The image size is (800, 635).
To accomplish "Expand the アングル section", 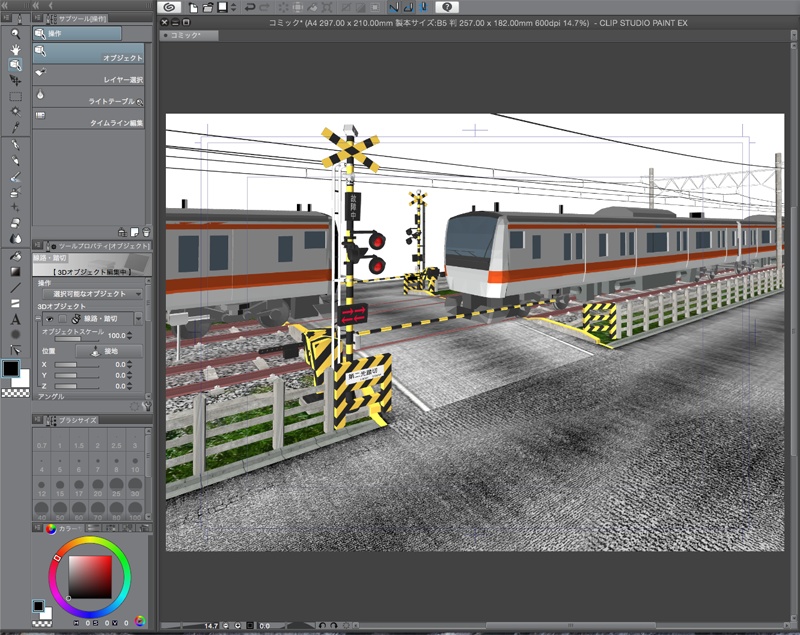I will (50, 396).
